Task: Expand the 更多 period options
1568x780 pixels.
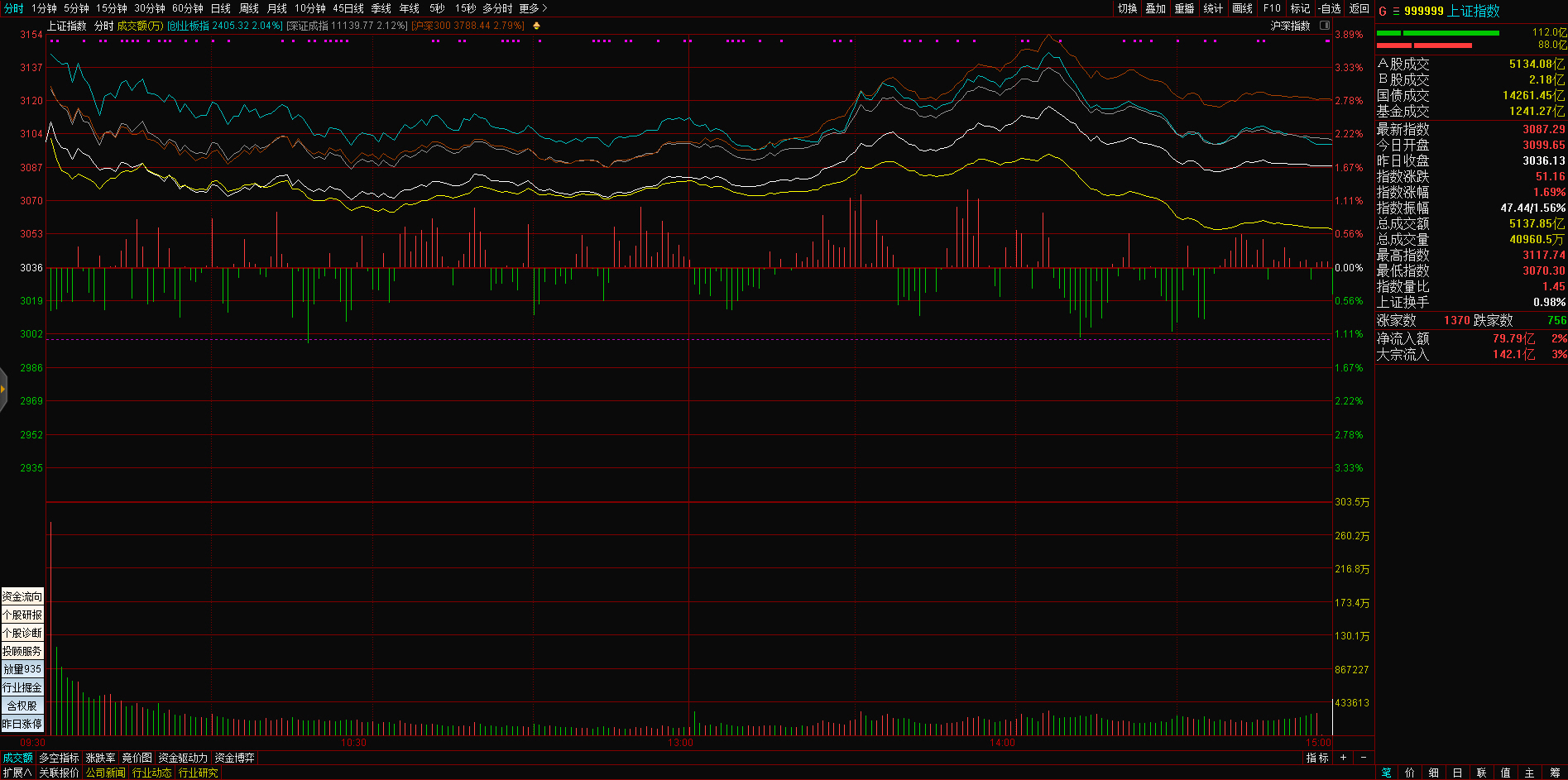Action: 533,8
